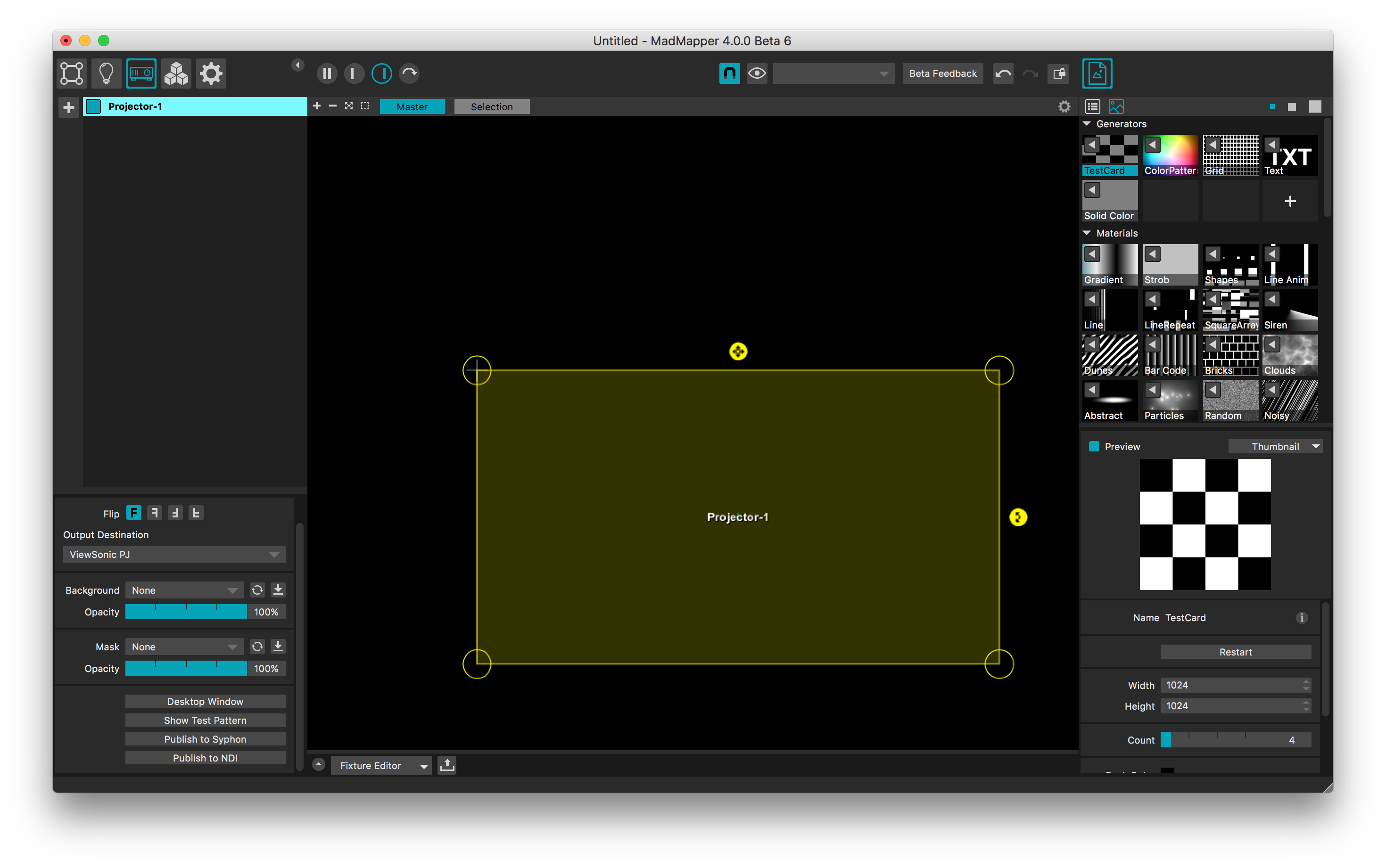Click the Show Test Pattern button
This screenshot has height=868, width=1386.
tap(204, 720)
